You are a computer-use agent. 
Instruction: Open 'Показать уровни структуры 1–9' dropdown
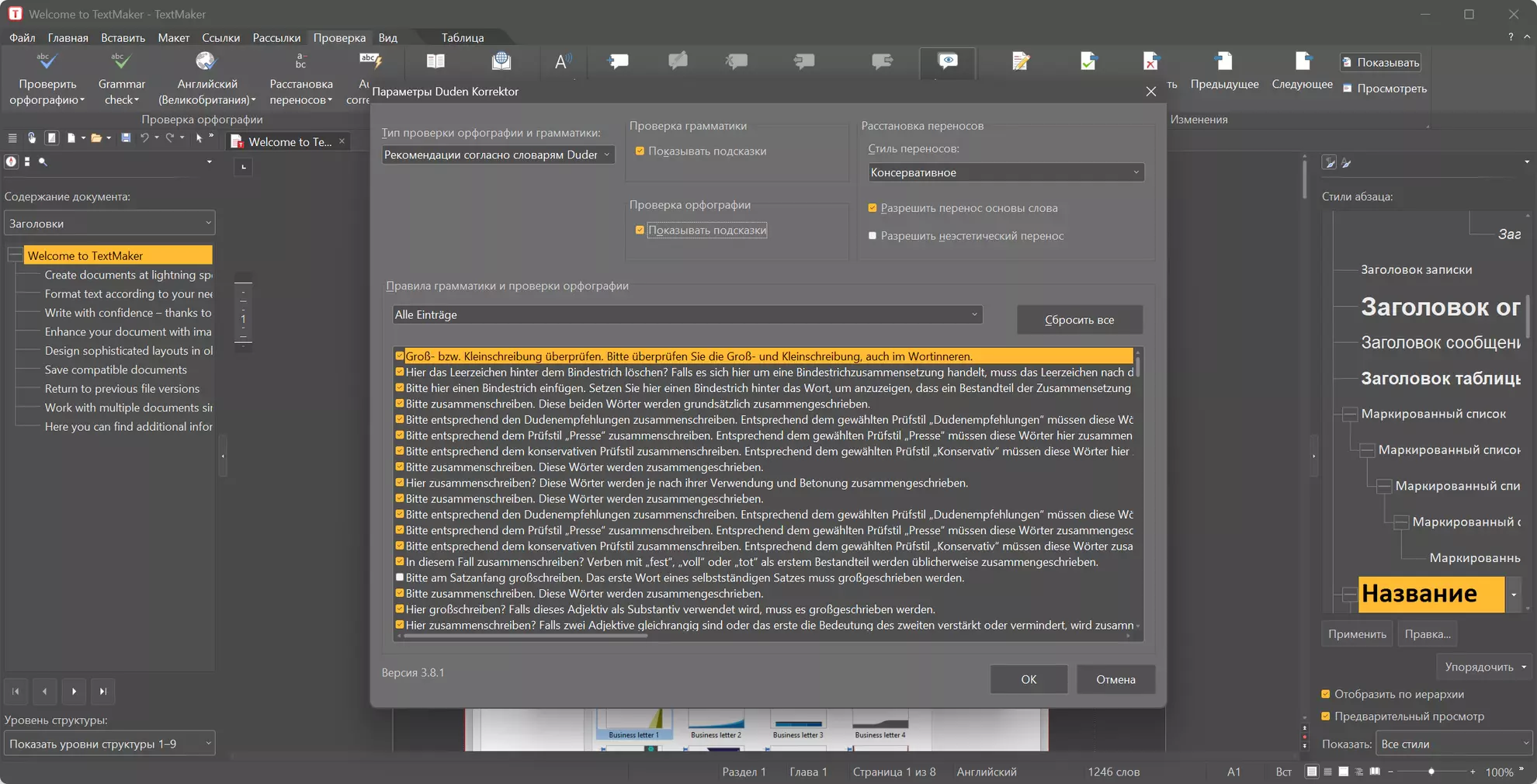[x=109, y=744]
